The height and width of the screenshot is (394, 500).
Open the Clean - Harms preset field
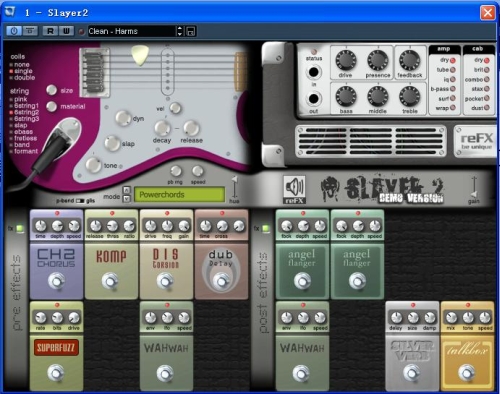(x=132, y=31)
